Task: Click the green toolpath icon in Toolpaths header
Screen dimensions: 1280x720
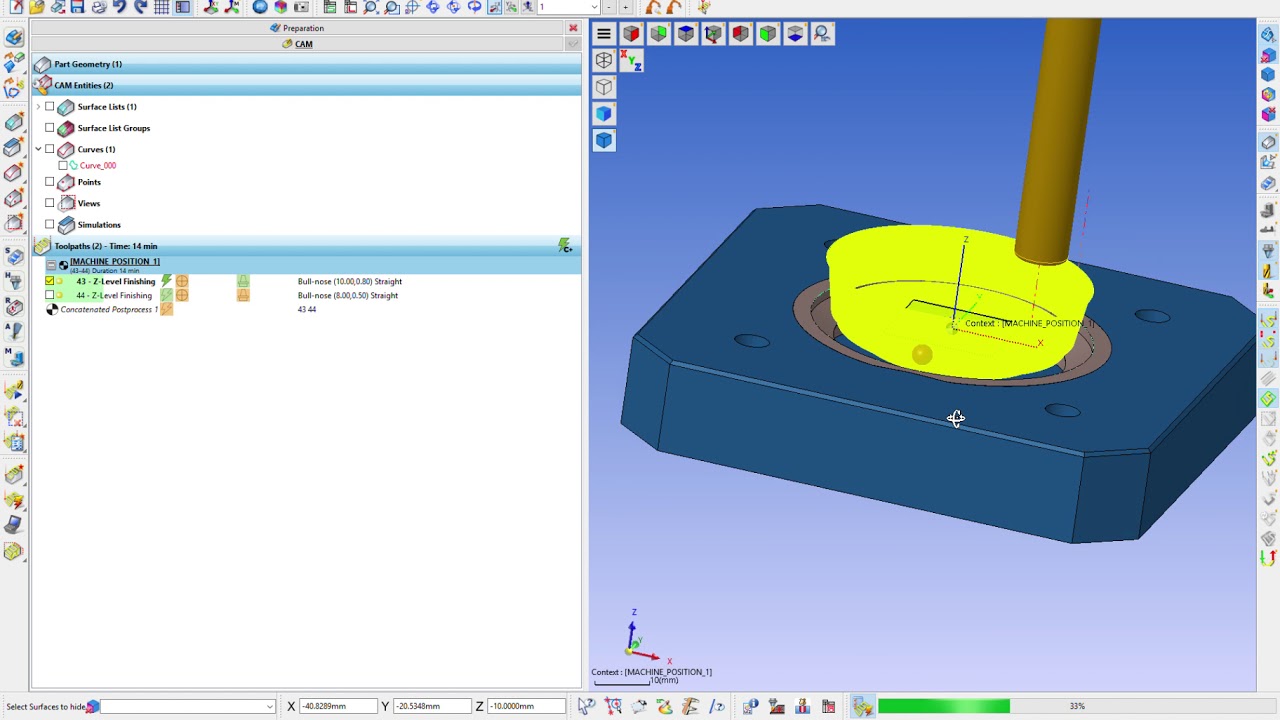Action: 565,246
